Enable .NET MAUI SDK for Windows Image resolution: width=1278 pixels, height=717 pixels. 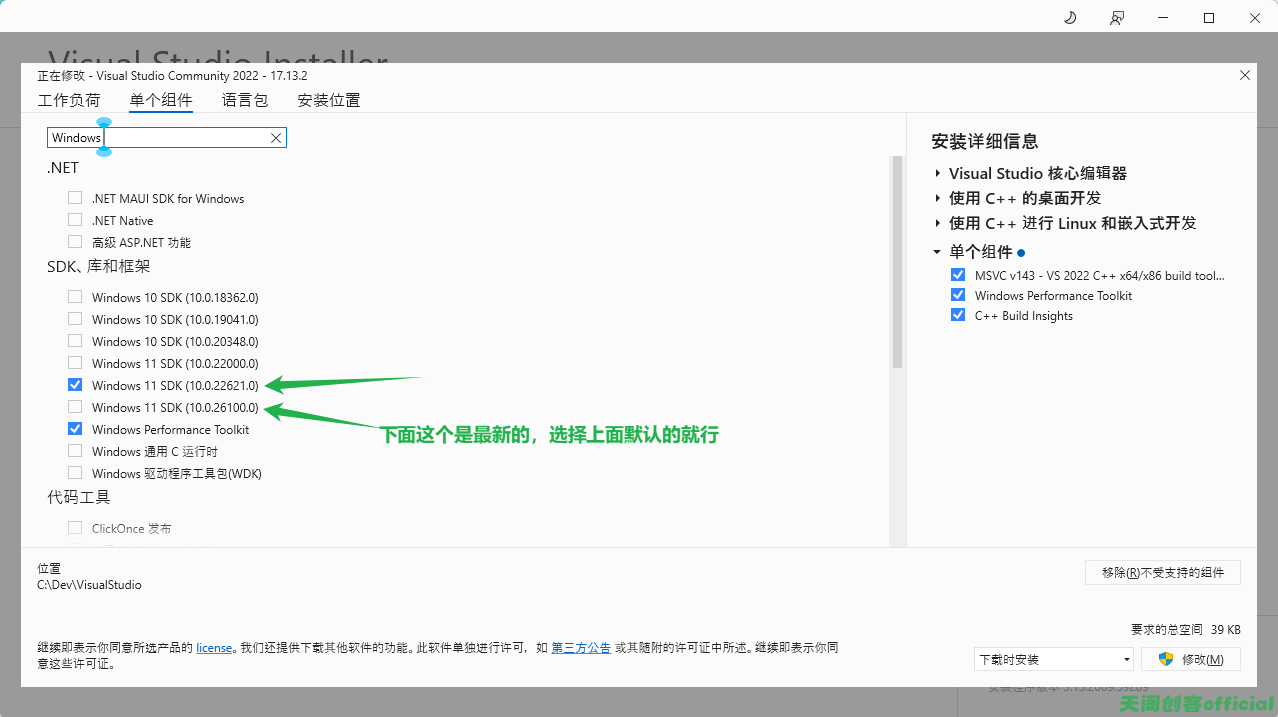tap(75, 197)
